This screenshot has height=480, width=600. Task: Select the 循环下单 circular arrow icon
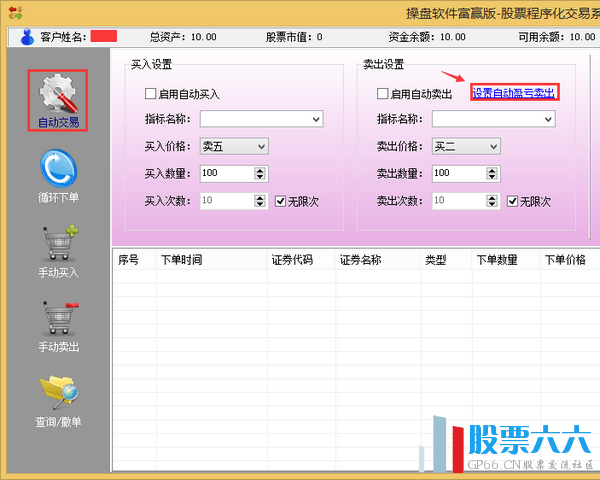click(x=58, y=168)
